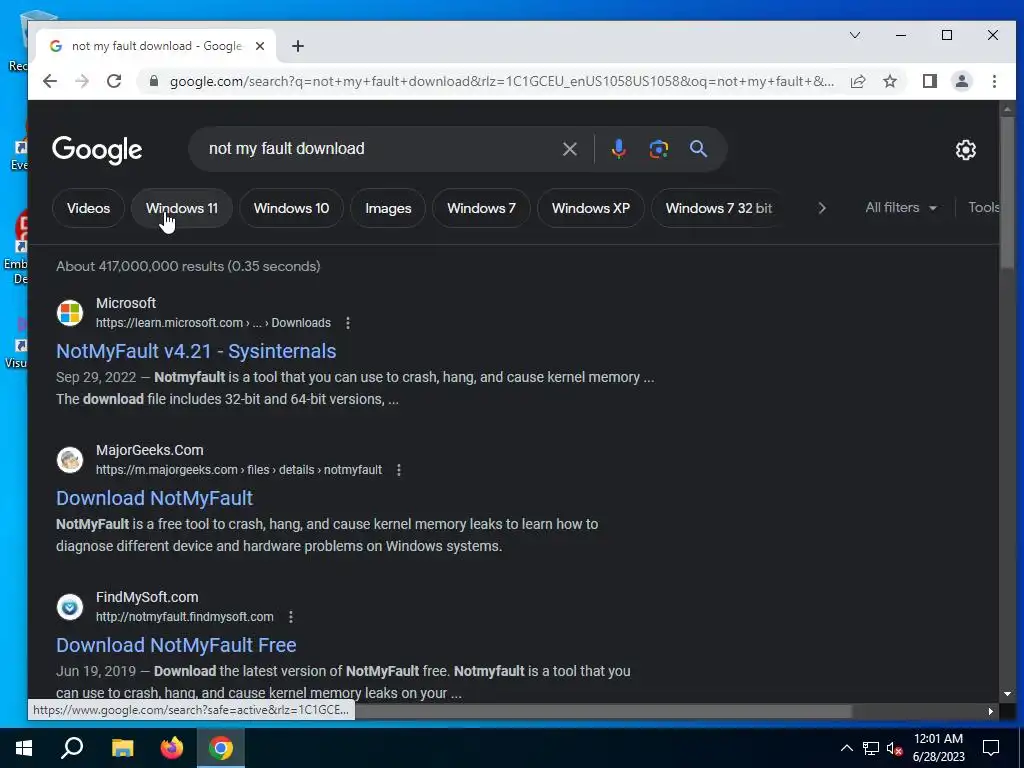The height and width of the screenshot is (768, 1024).
Task: Click the vertical scrollbar thumb
Action: pos(1006,192)
